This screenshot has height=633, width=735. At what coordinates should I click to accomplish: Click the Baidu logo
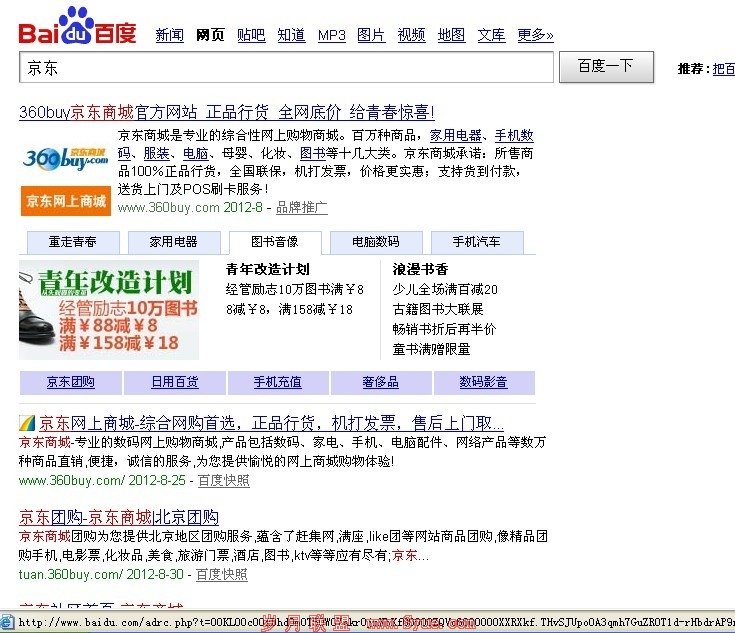pyautogui.click(x=77, y=26)
